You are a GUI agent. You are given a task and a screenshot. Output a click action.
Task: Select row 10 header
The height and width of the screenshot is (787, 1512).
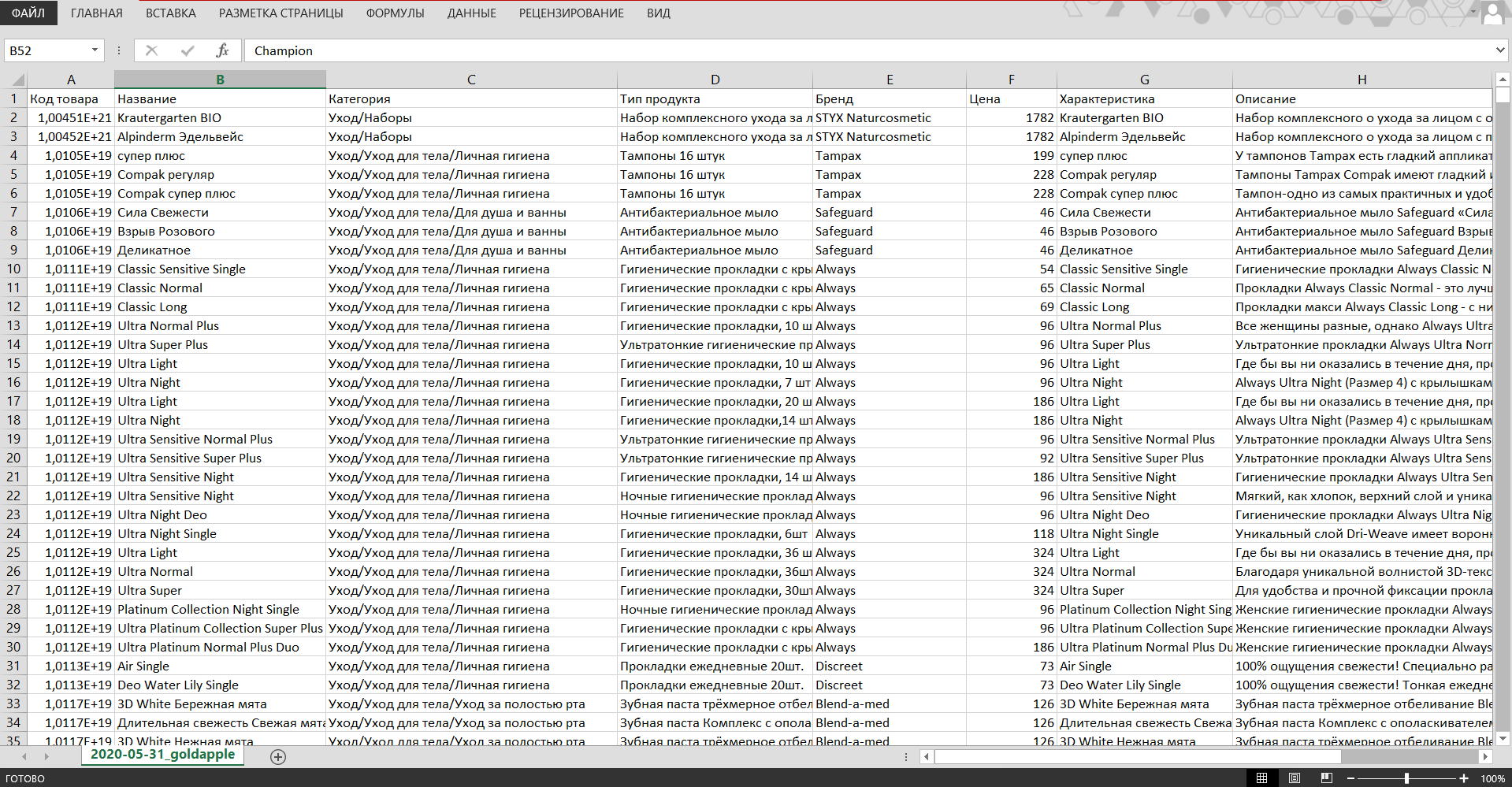point(13,269)
